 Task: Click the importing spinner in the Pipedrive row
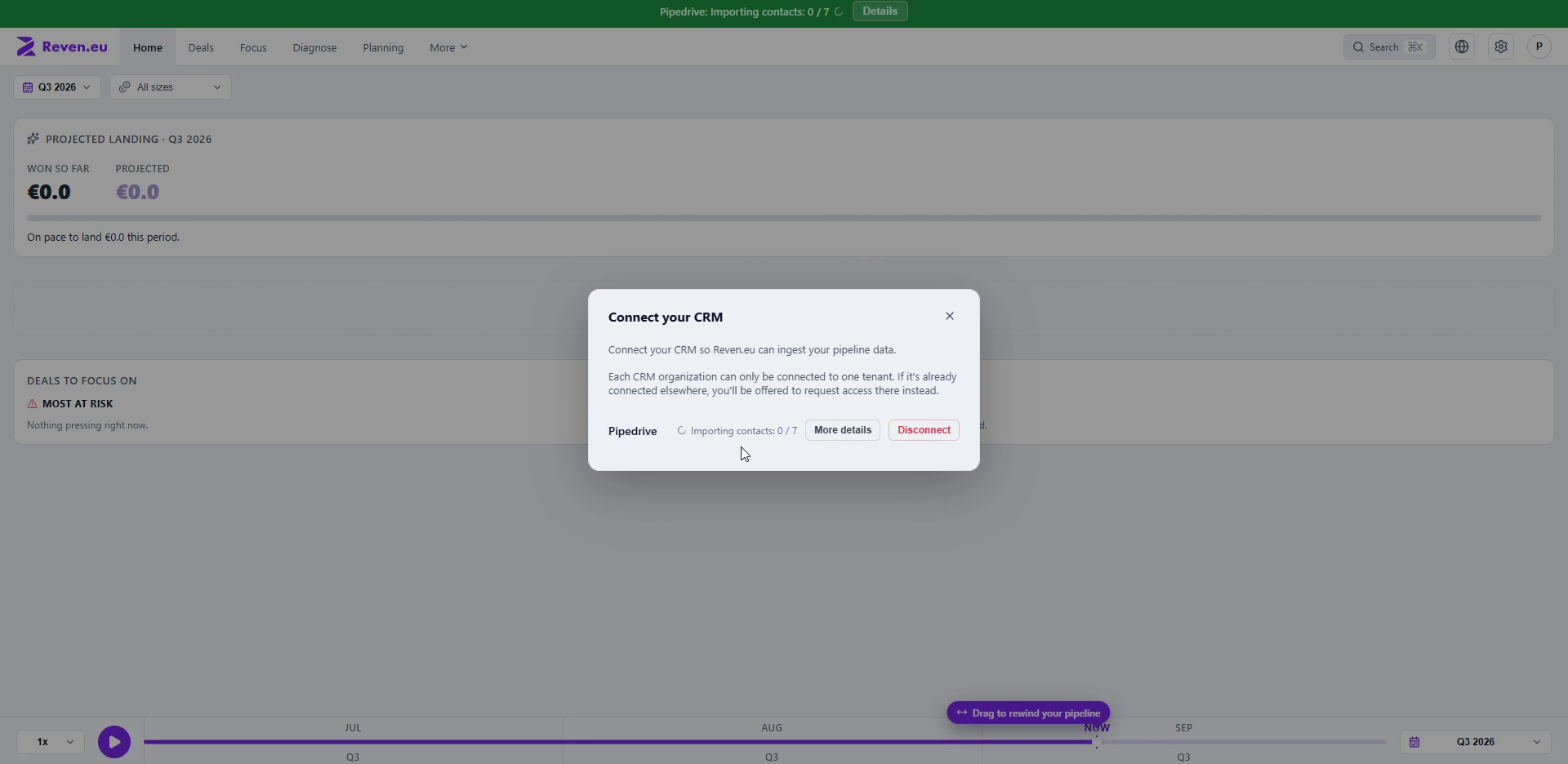tap(681, 431)
